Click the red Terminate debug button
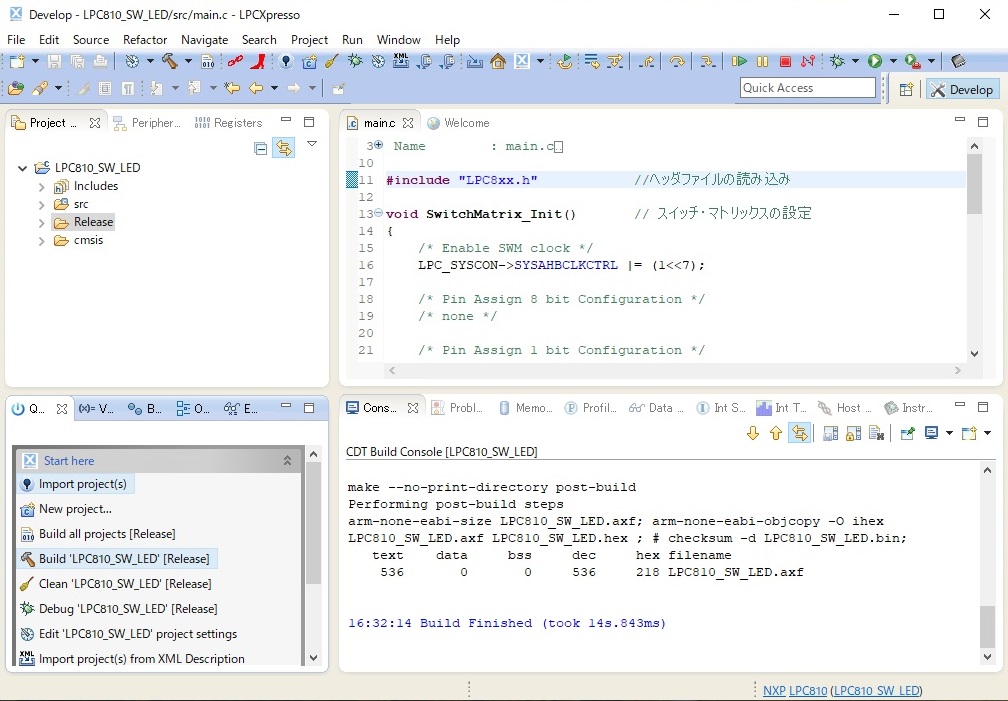The image size is (1008, 701). click(x=785, y=62)
